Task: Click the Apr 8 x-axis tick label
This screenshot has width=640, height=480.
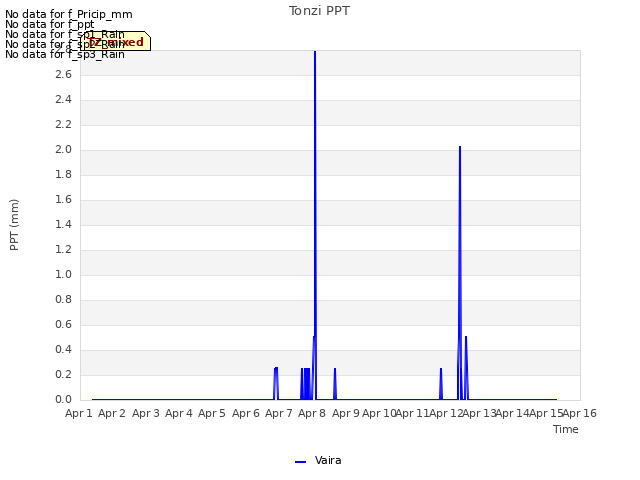Action: click(312, 413)
